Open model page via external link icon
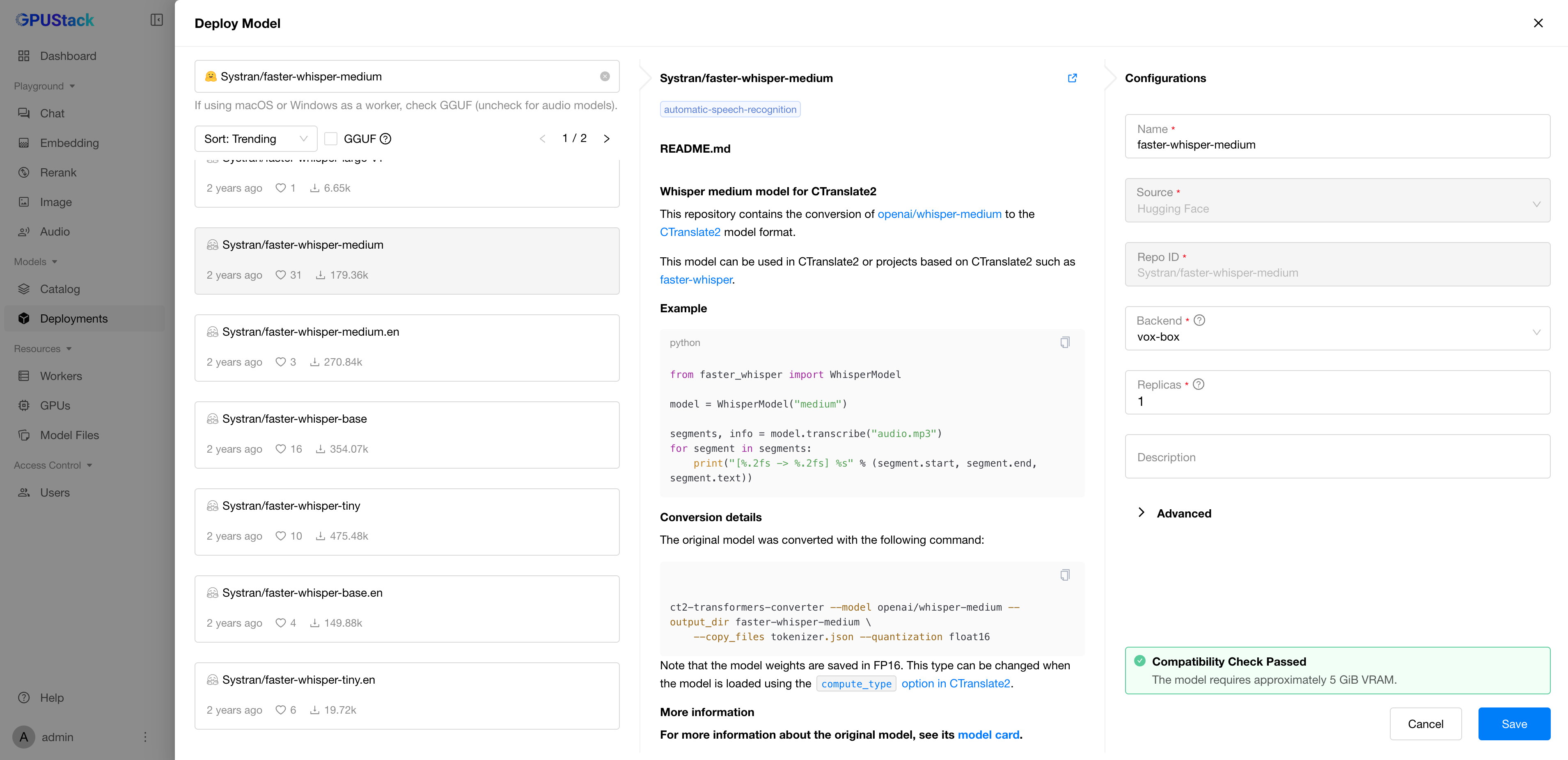Screen dimensions: 1568x760 click(1072, 78)
